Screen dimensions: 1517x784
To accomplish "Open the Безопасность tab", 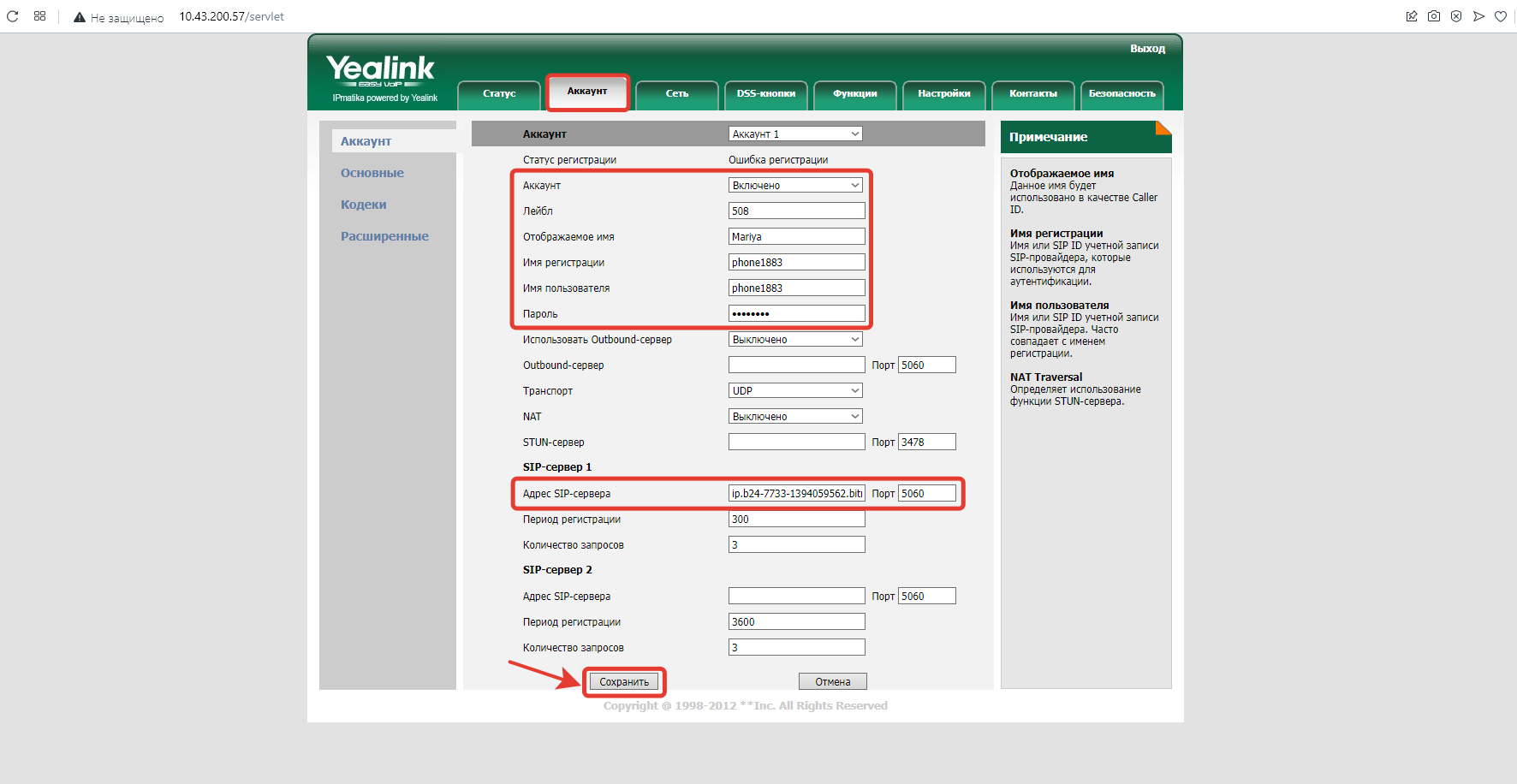I will click(1122, 94).
